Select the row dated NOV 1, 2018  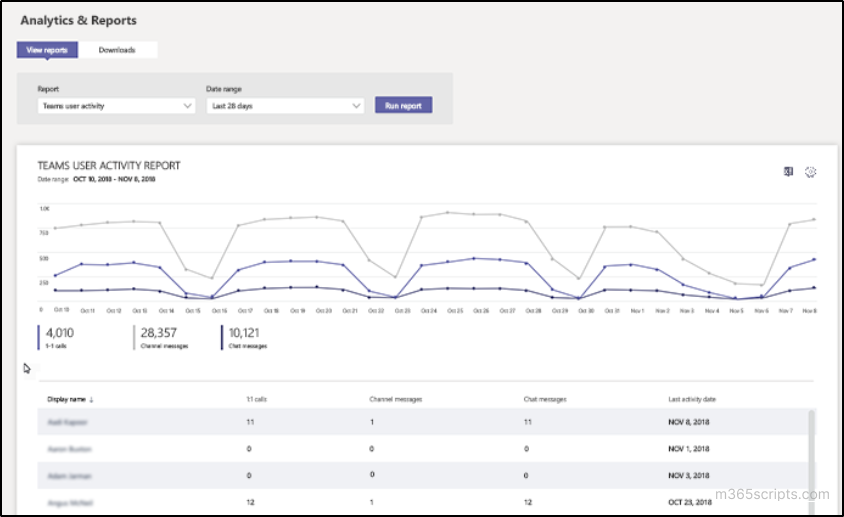[423, 449]
